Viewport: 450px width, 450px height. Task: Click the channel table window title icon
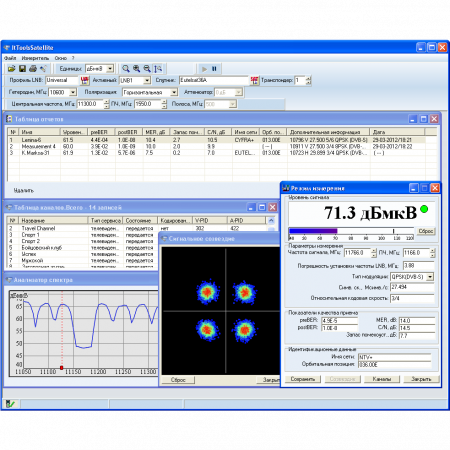pos(9,207)
